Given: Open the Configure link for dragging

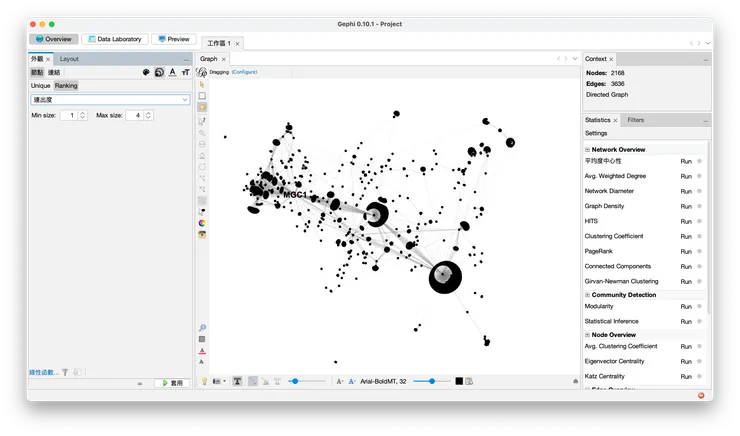Looking at the screenshot, I should coord(244,72).
